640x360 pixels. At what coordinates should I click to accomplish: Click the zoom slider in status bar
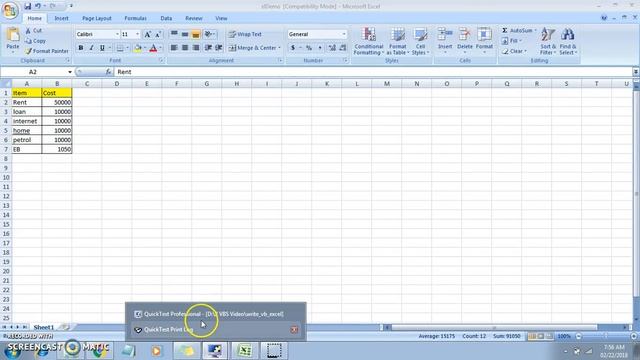606,336
